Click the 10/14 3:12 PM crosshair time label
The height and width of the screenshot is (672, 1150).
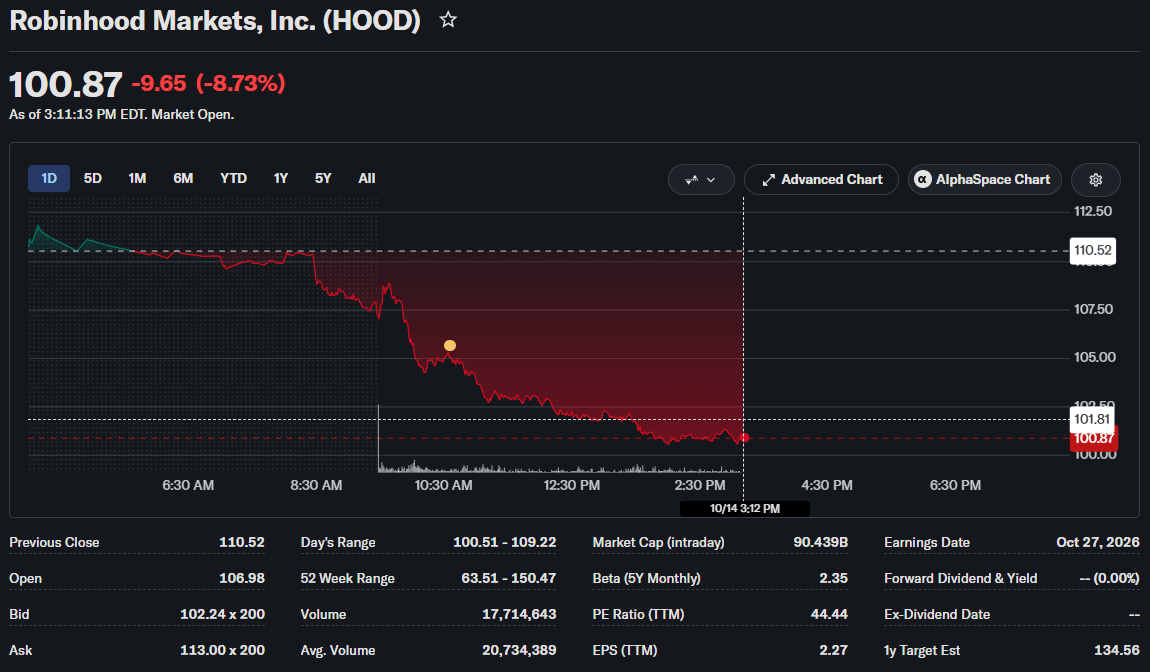744,508
